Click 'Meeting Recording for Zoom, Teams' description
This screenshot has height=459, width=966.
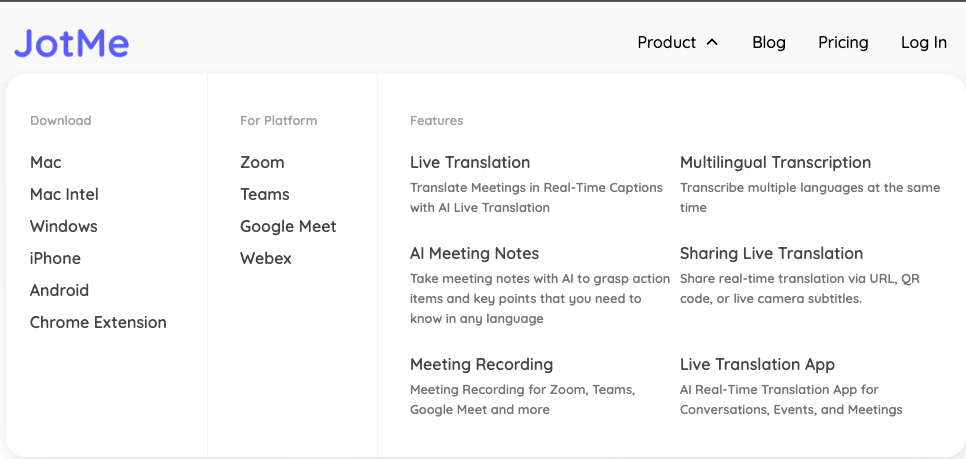(522, 399)
